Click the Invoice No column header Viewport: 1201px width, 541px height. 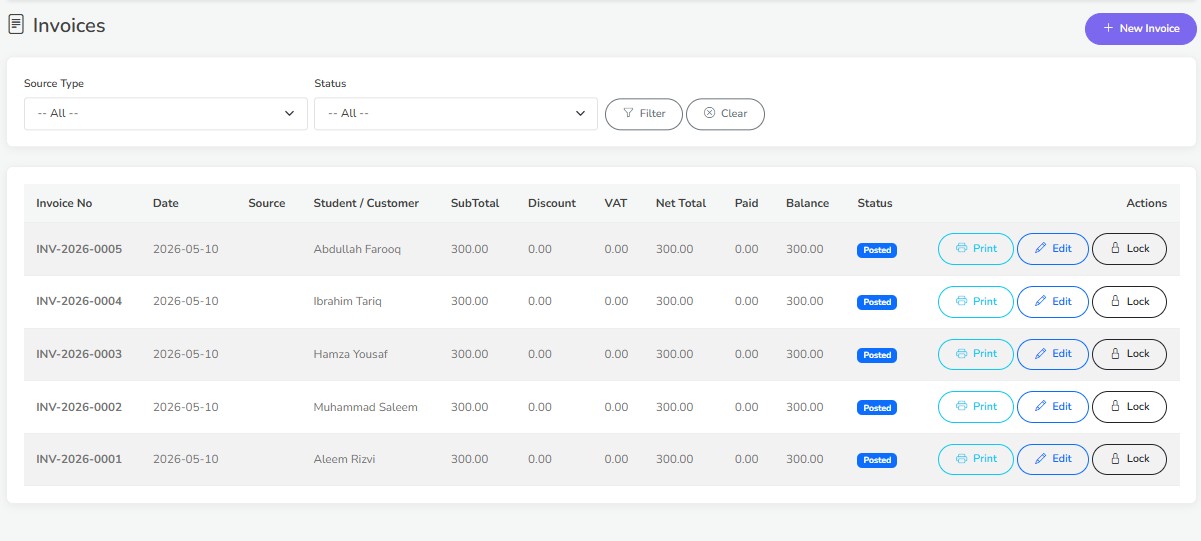64,203
